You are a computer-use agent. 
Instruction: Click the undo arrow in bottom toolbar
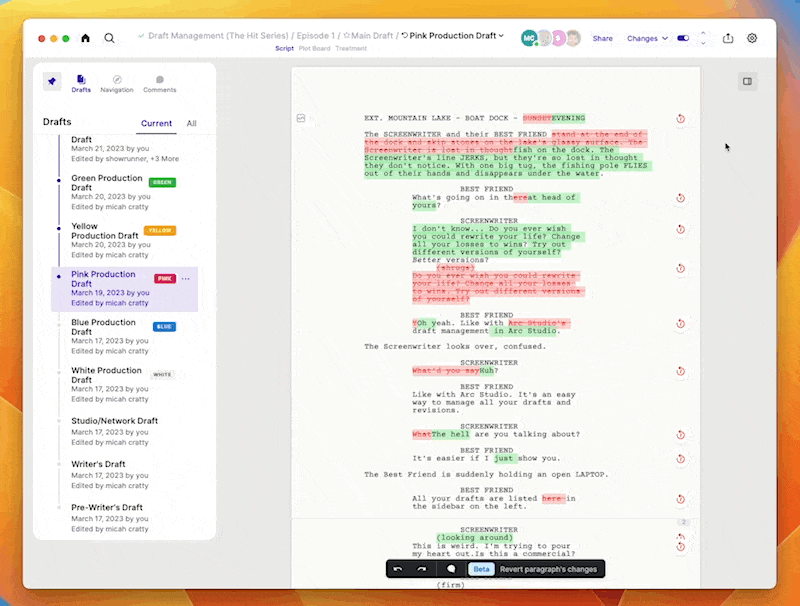tap(398, 569)
